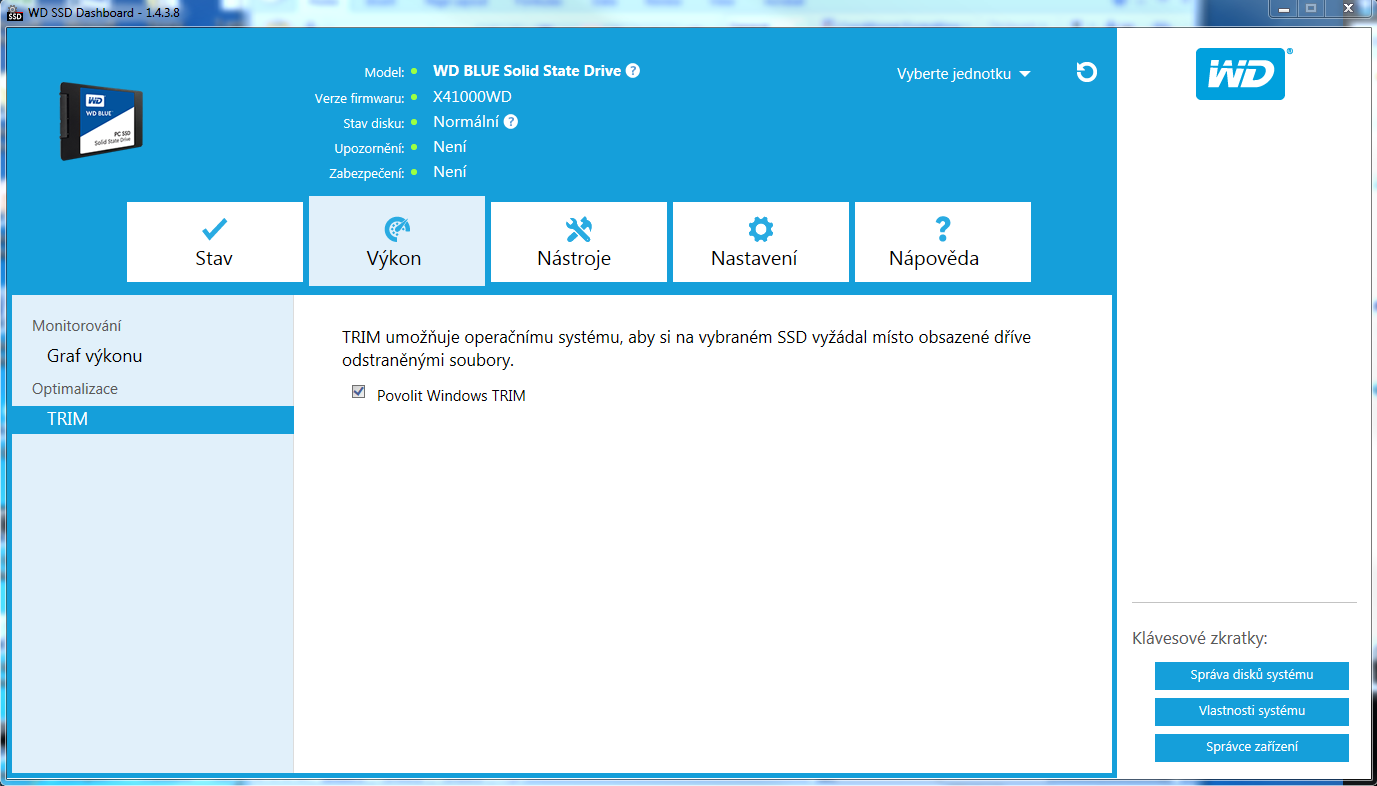Open help icon beside Normální status

coord(511,122)
